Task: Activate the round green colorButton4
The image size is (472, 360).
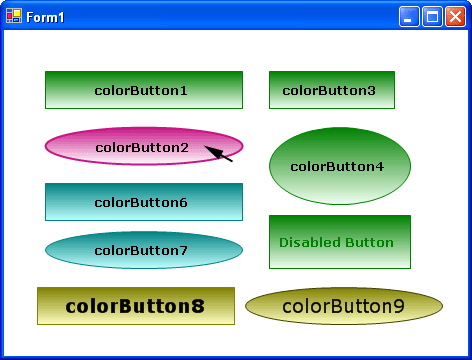Action: (340, 166)
